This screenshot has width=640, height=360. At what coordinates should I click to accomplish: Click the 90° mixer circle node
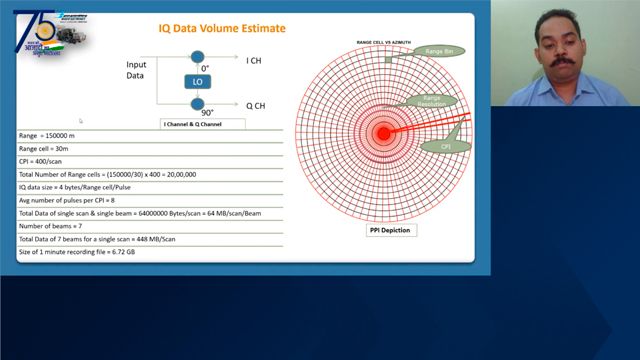(x=198, y=104)
